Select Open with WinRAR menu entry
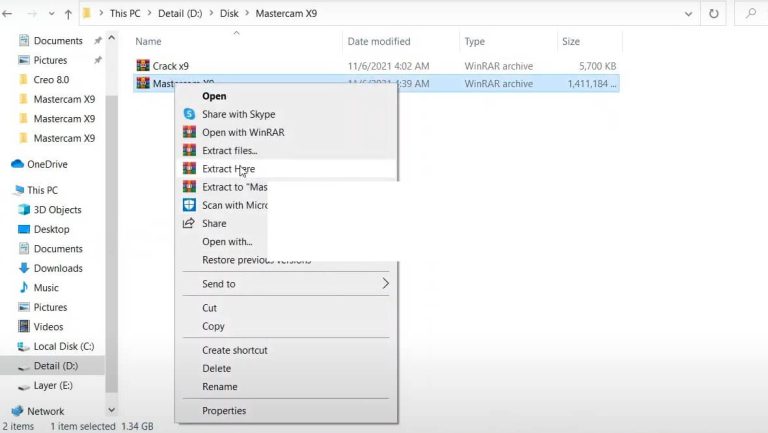Viewport: 768px width, 433px height. tap(244, 132)
